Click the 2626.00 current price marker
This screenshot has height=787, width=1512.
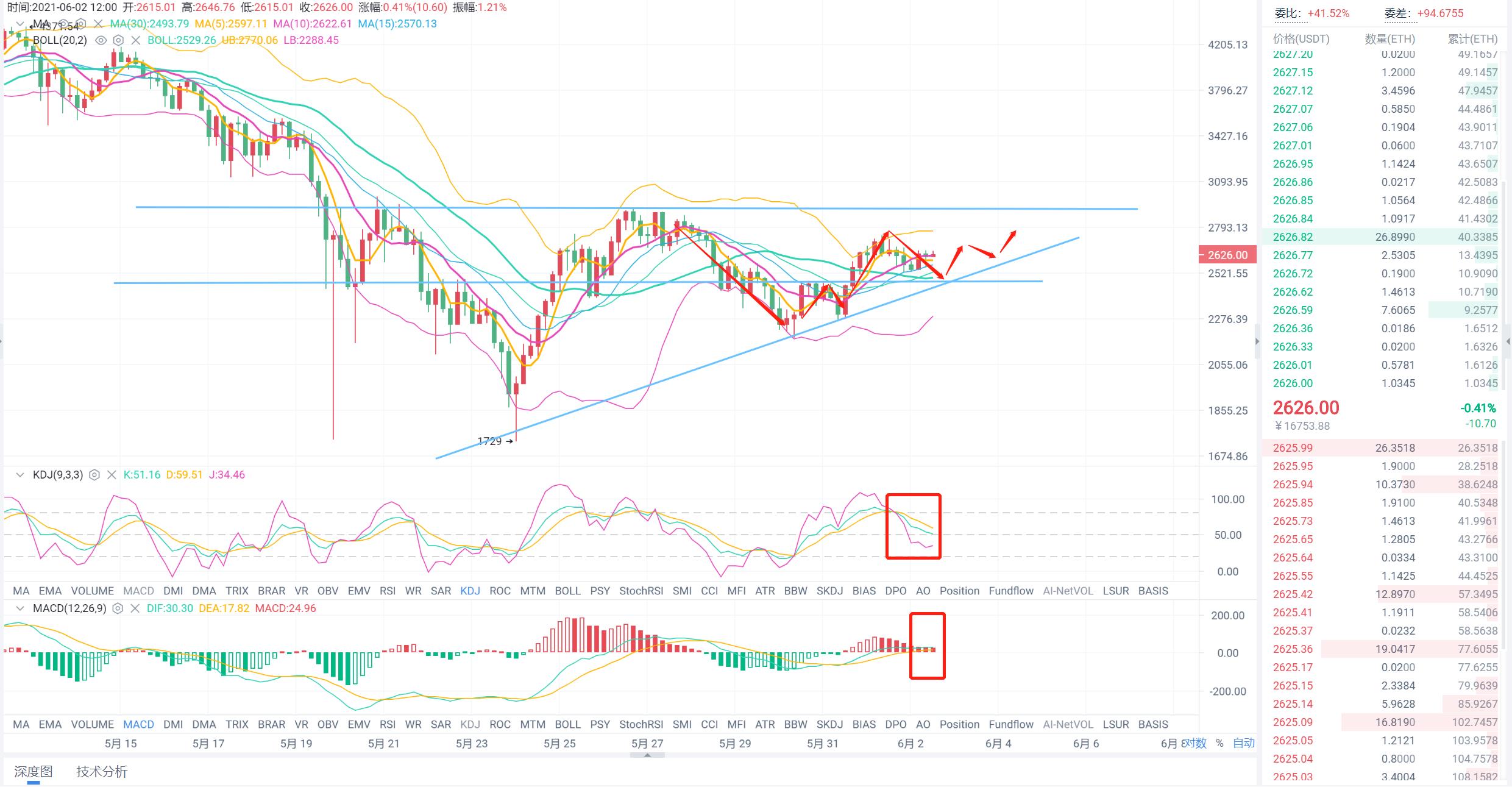1227,255
